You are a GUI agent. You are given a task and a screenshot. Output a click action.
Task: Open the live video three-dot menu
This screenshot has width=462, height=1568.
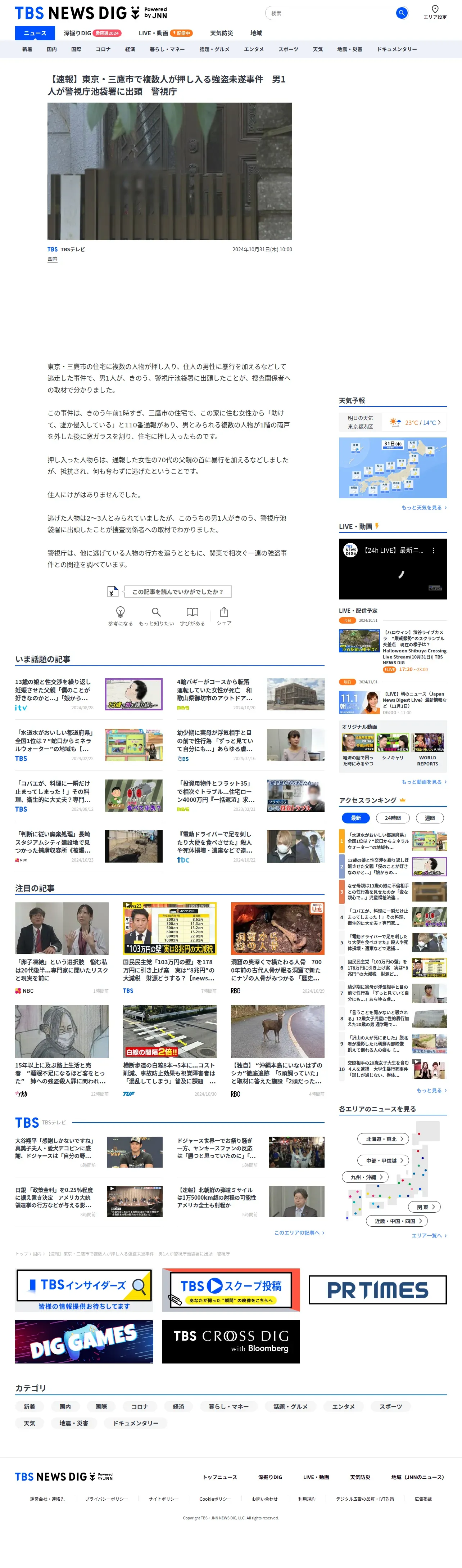tap(433, 550)
